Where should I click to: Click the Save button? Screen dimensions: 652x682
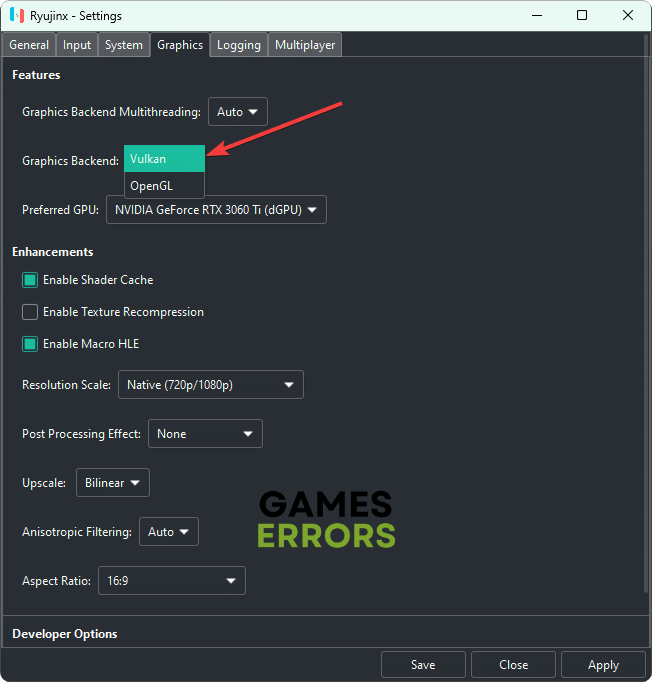pyautogui.click(x=423, y=665)
